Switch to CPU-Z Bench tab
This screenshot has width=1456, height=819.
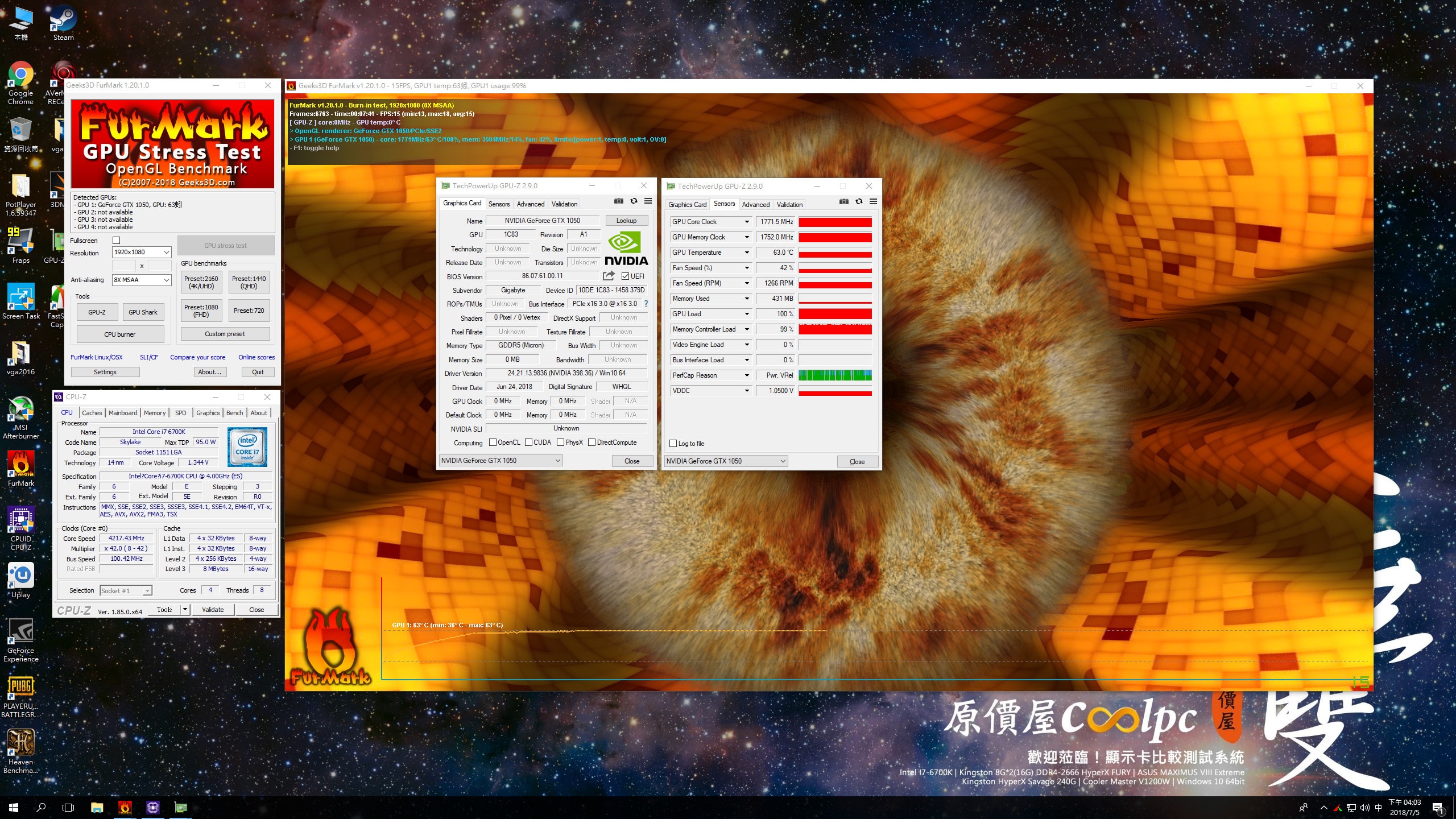click(234, 413)
